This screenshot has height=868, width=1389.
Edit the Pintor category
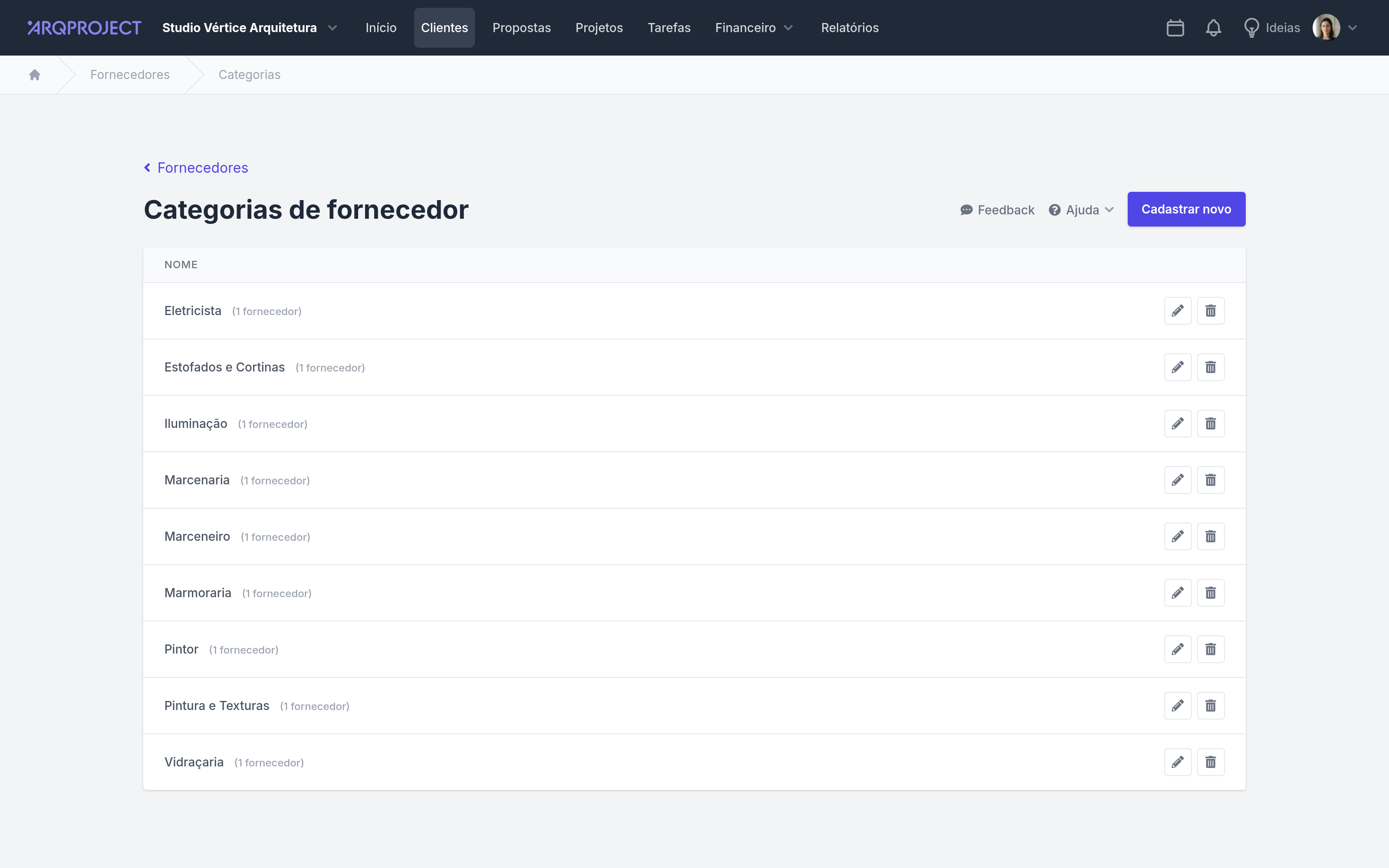(1178, 649)
